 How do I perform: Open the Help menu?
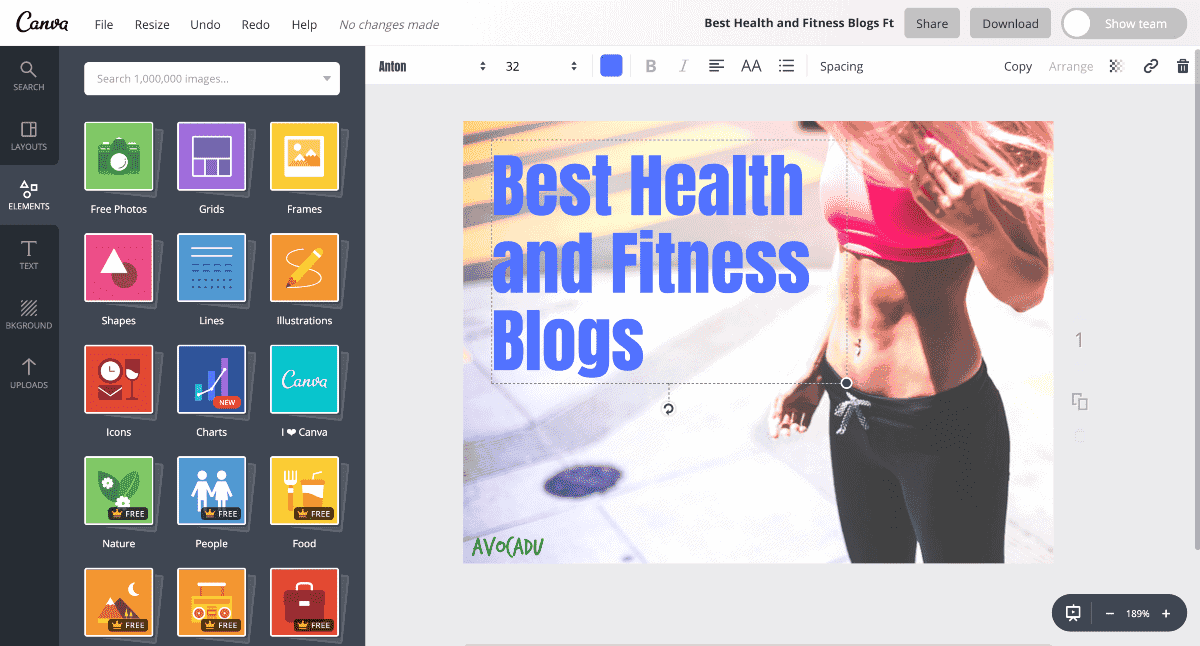click(304, 24)
